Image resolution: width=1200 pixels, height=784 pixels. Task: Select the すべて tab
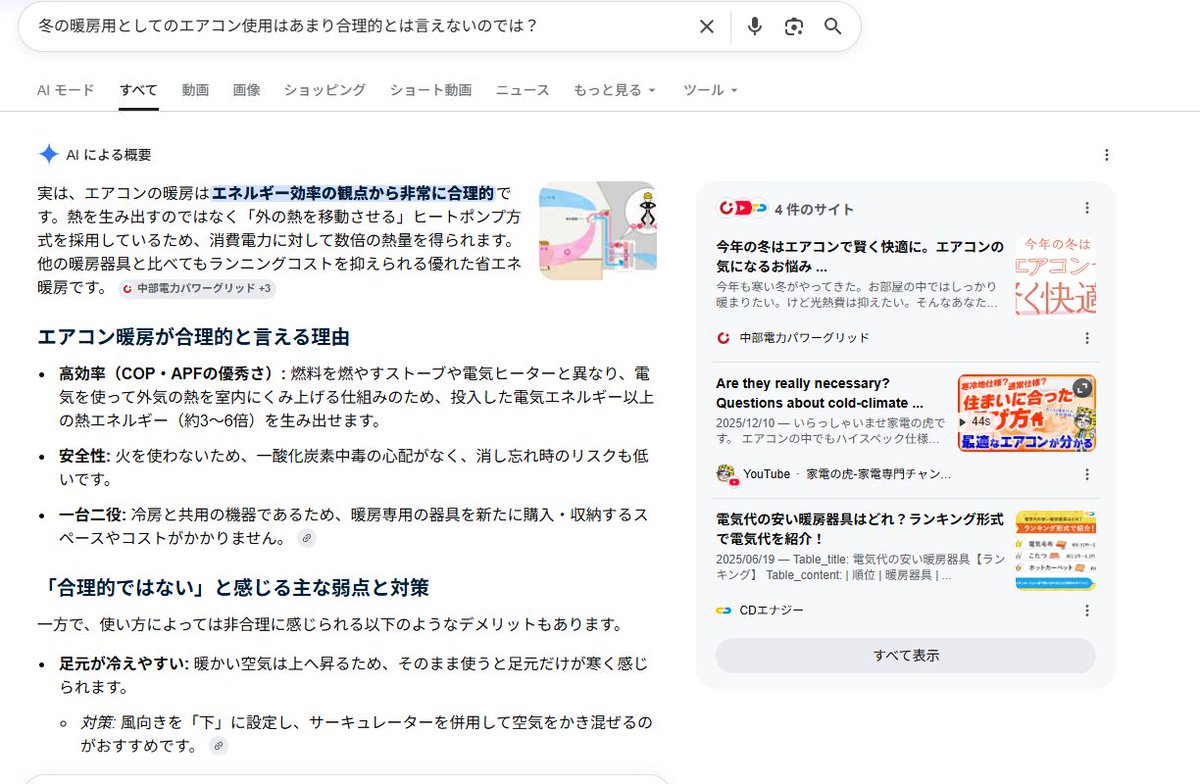[x=138, y=90]
